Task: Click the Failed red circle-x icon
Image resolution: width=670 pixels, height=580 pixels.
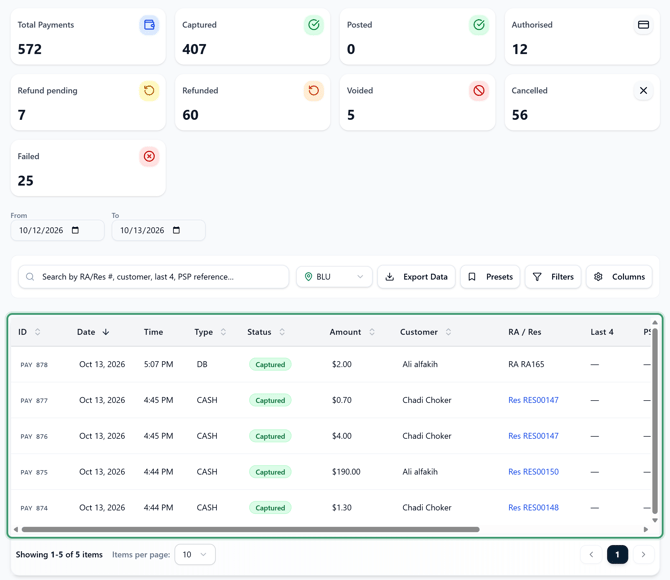Action: (x=149, y=156)
